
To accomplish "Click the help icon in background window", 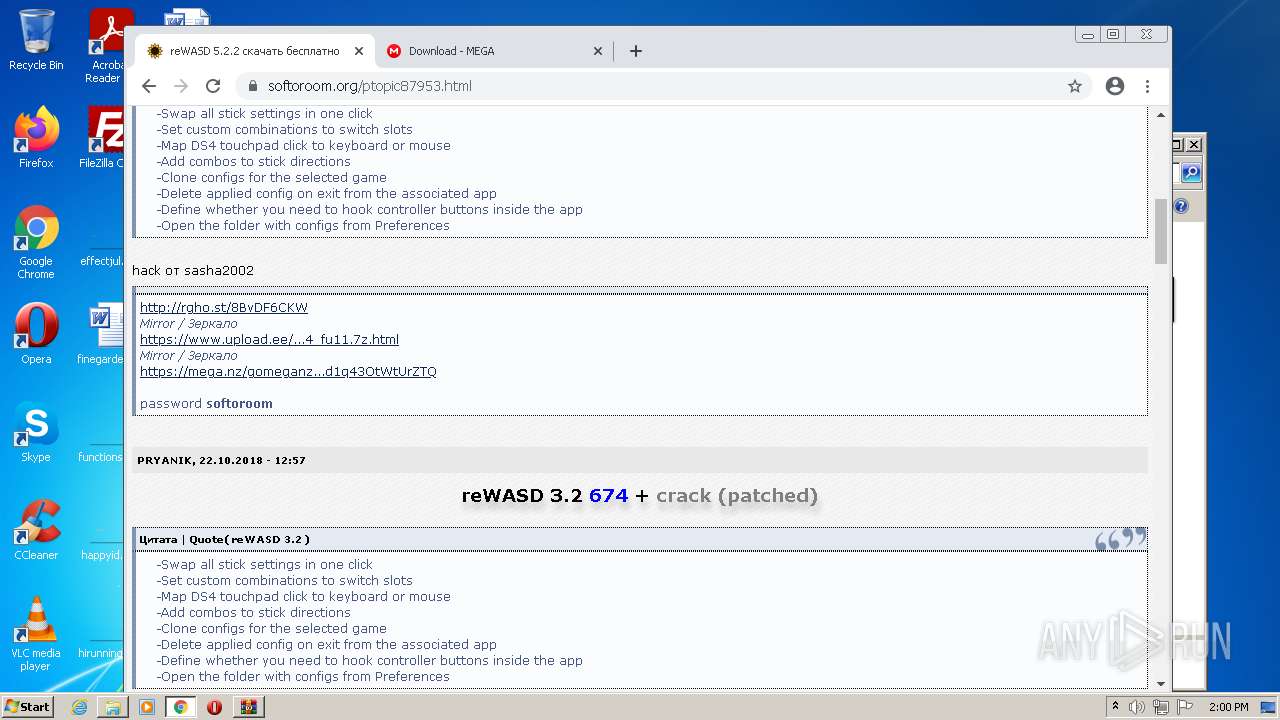I will click(1181, 206).
